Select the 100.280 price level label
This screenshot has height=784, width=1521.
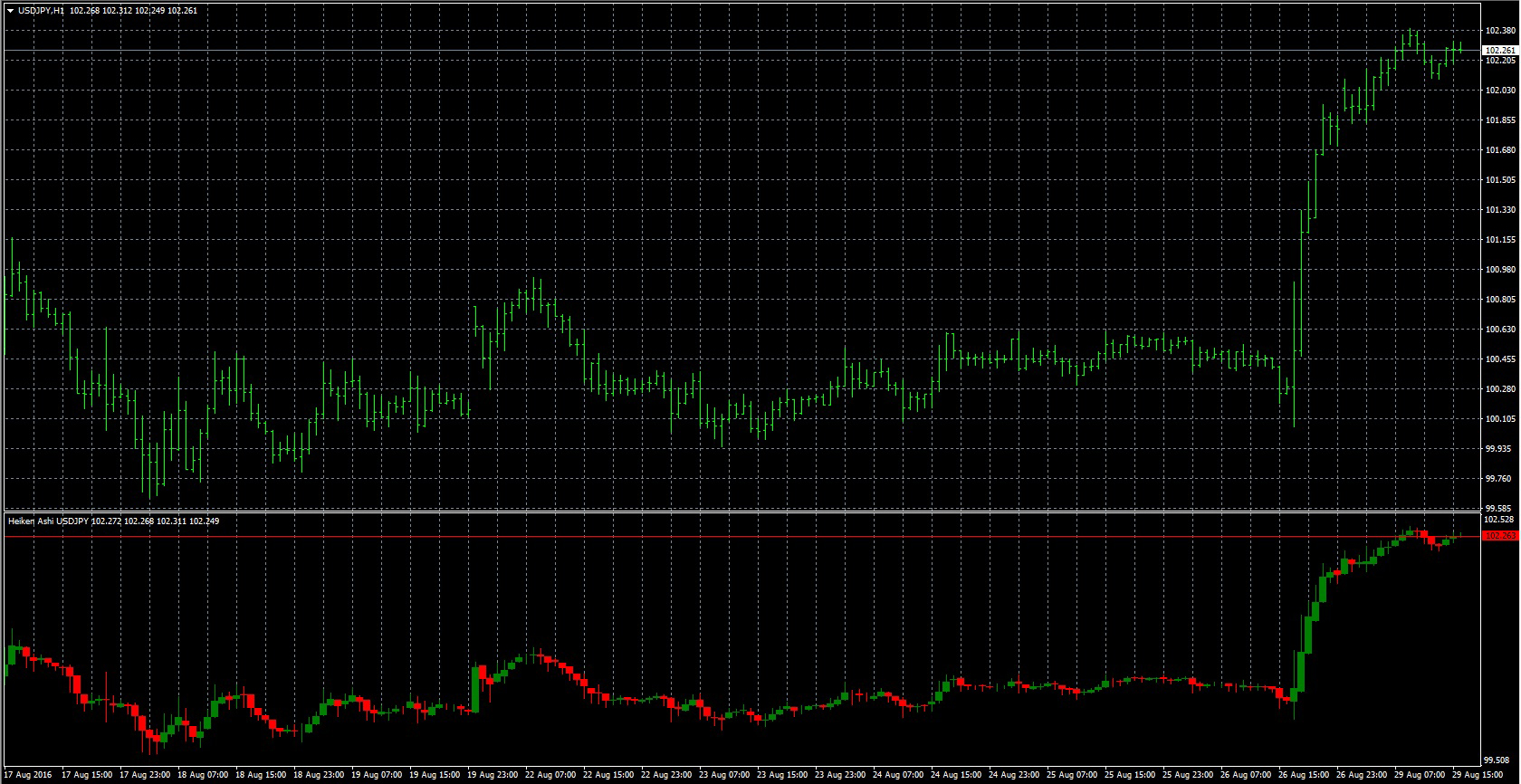(x=1500, y=389)
